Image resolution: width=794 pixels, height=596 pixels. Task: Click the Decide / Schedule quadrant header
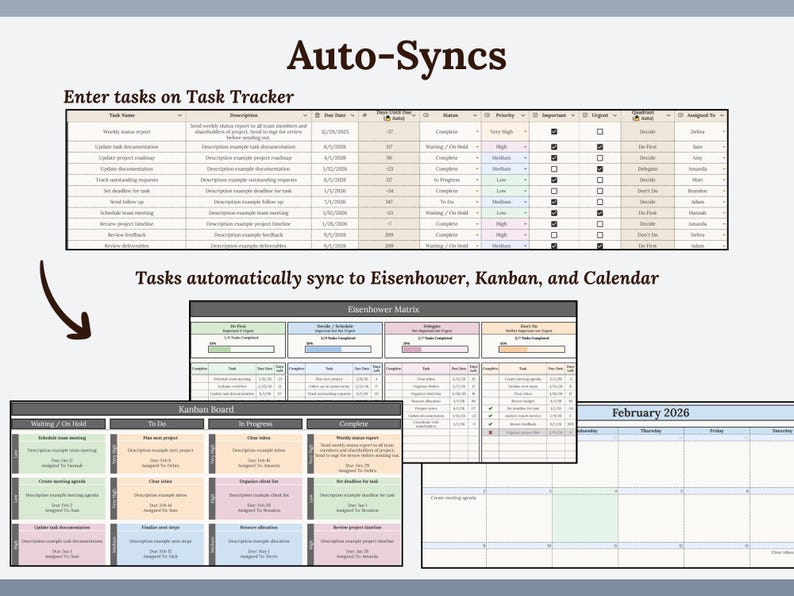click(x=335, y=328)
